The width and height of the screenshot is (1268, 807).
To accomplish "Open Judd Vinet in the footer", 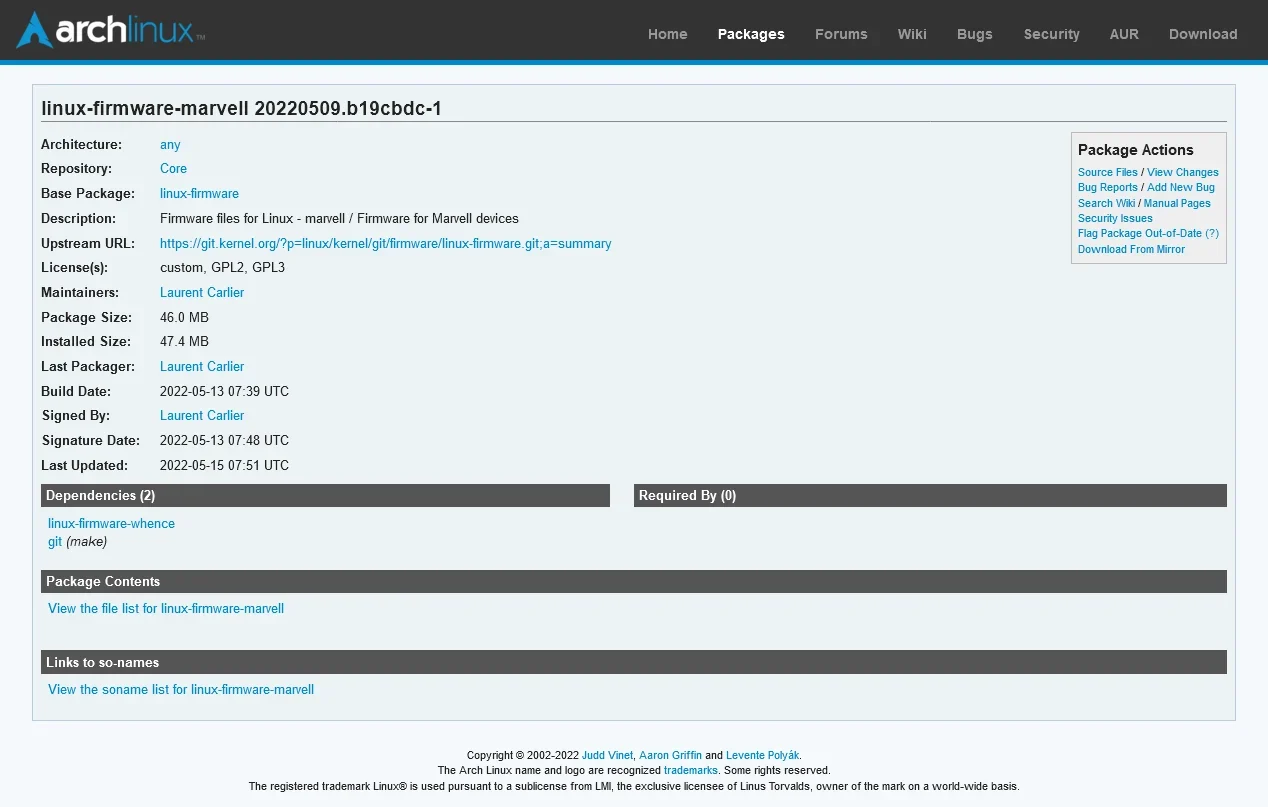I will pyautogui.click(x=607, y=756).
